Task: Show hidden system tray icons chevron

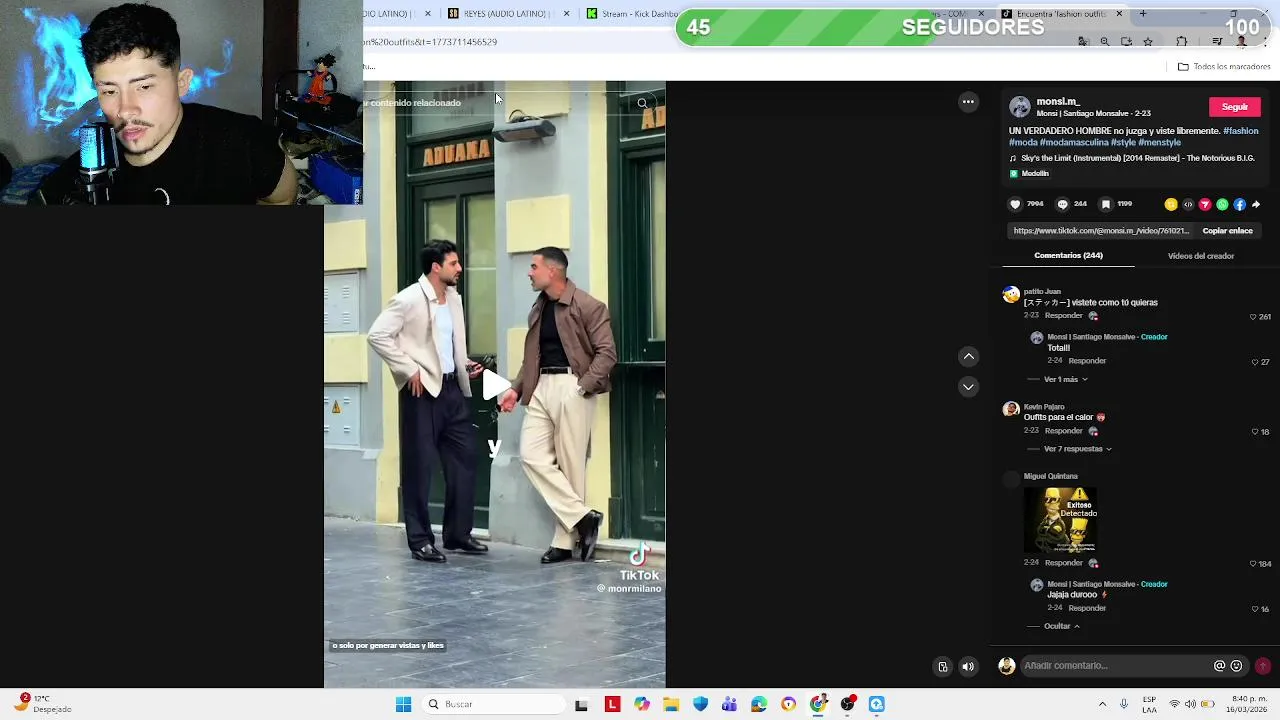Action: click(1102, 705)
